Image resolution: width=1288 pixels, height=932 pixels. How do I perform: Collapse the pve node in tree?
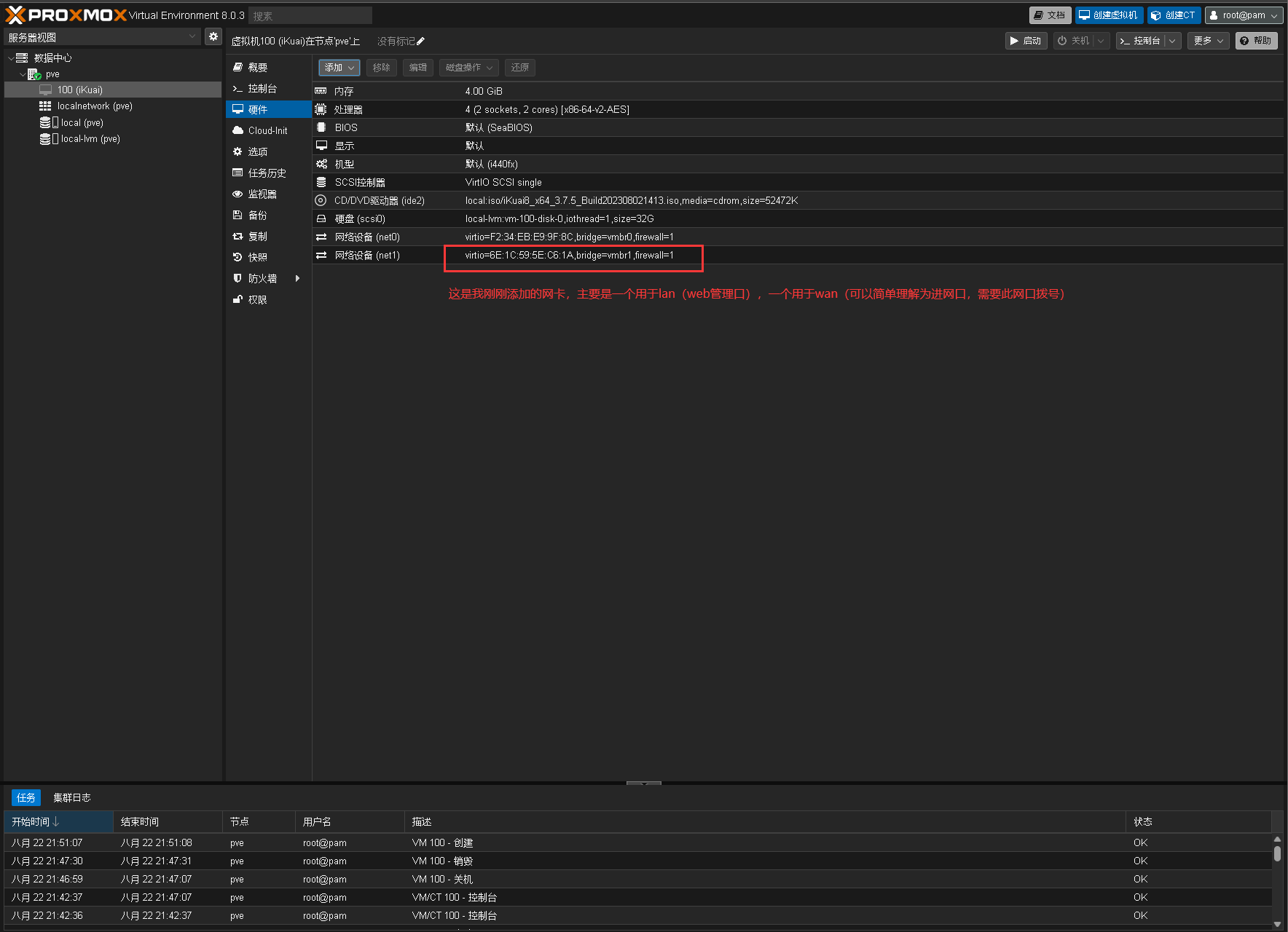[x=22, y=74]
